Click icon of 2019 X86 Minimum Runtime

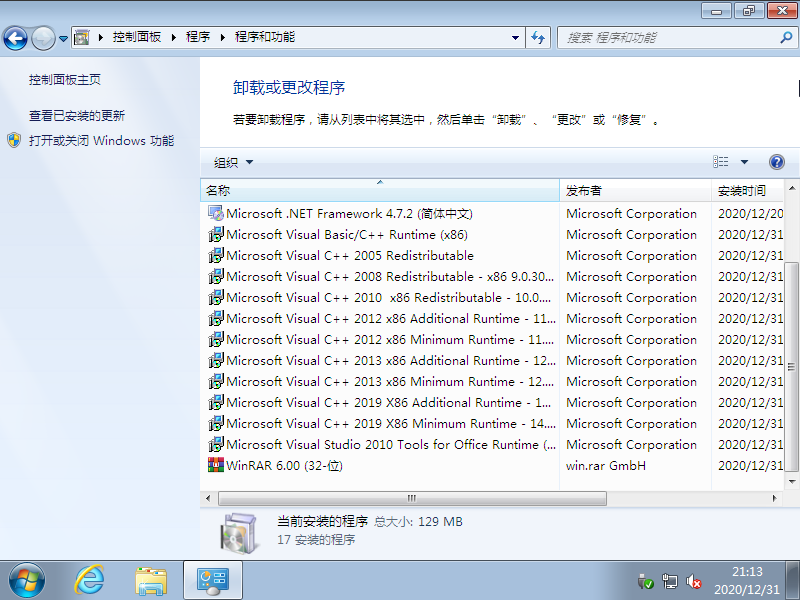pos(216,423)
